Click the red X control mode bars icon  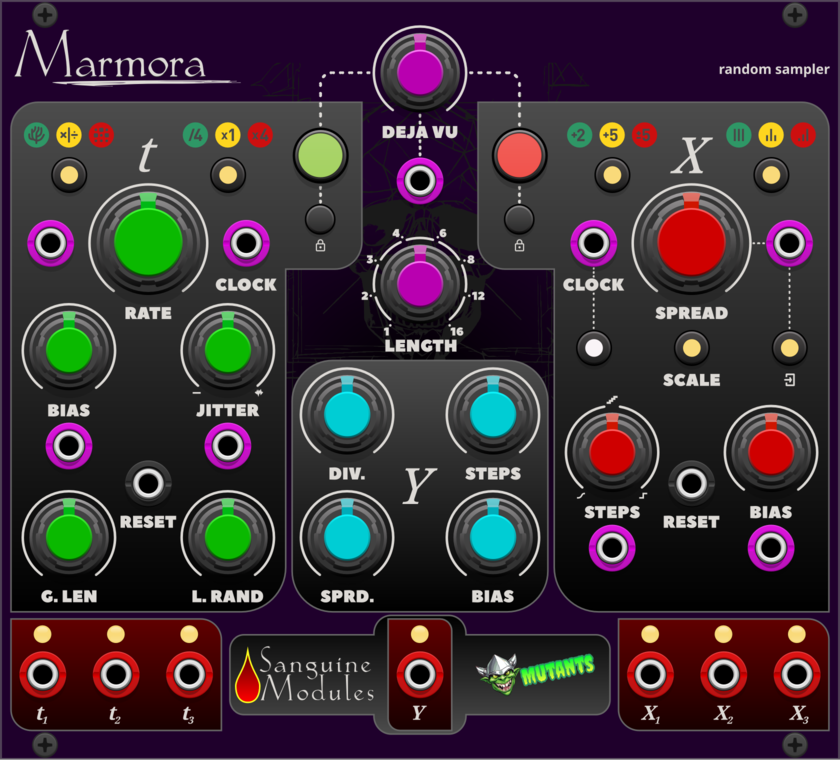(x=803, y=135)
